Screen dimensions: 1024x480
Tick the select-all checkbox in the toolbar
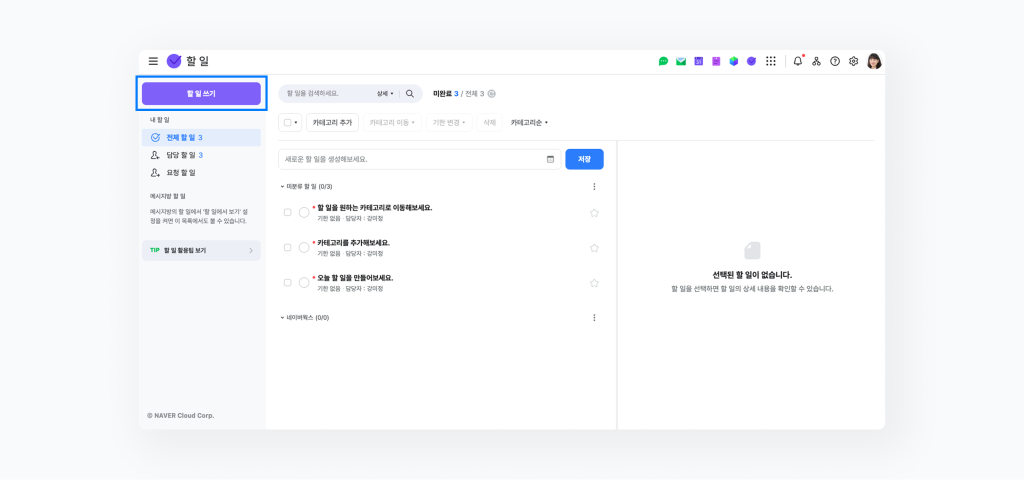(x=287, y=123)
